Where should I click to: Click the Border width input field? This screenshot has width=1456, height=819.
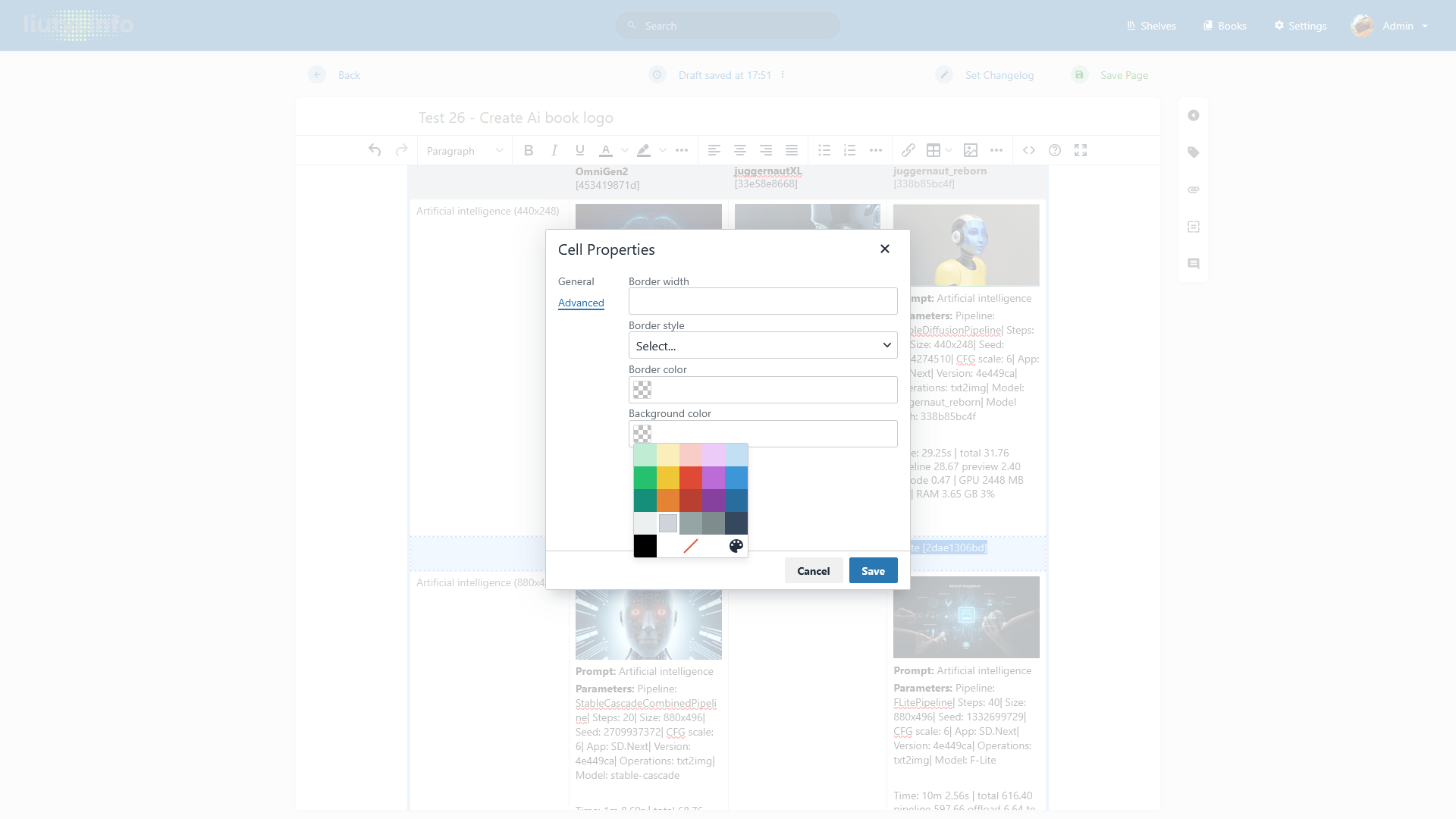(x=763, y=301)
